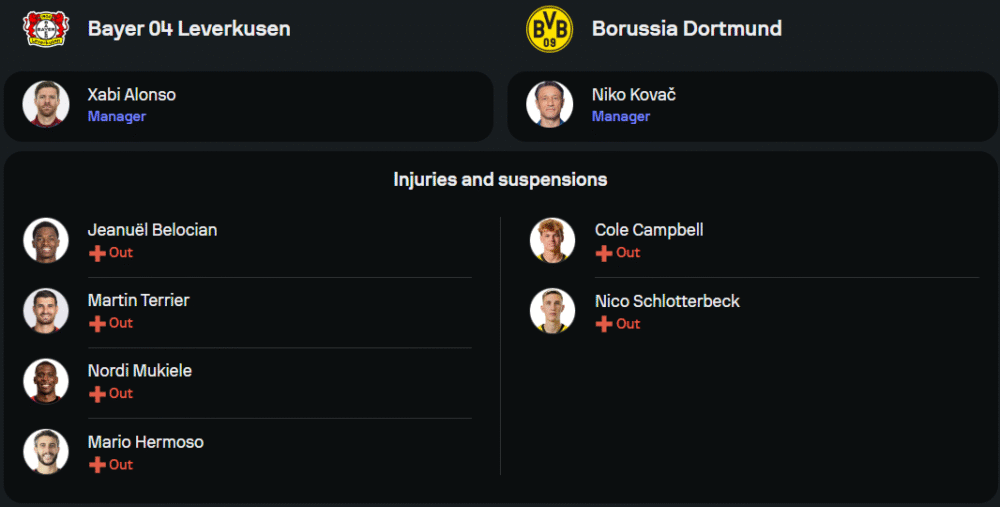
Task: Click the Borussia Dortmund club crest
Action: click(549, 28)
